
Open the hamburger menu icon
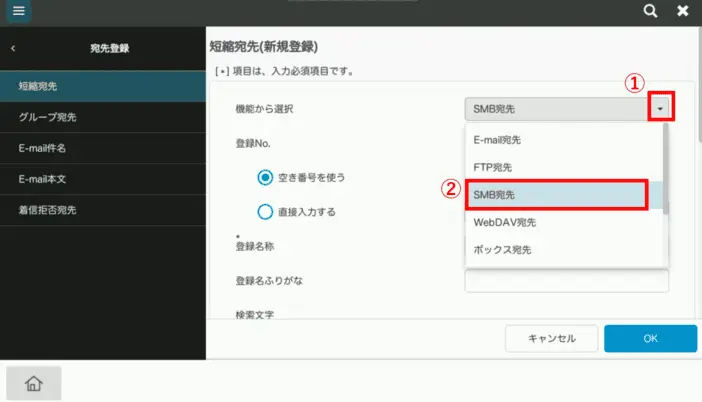point(20,12)
